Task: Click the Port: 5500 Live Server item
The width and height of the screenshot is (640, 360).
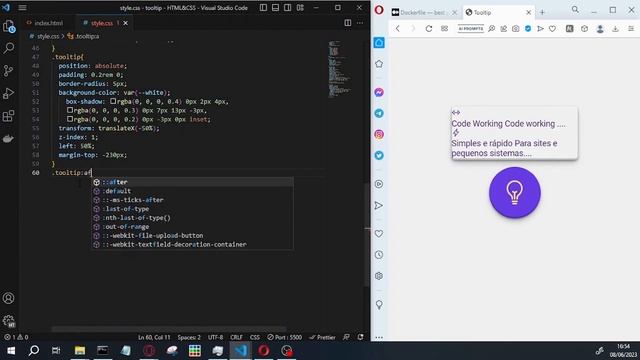Action: coord(284,337)
